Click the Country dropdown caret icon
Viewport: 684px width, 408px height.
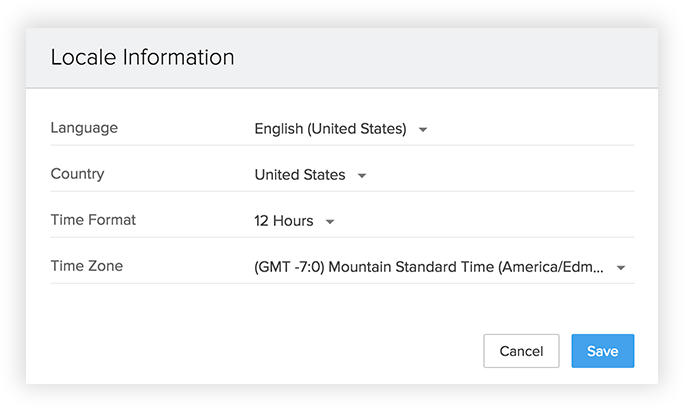(362, 175)
